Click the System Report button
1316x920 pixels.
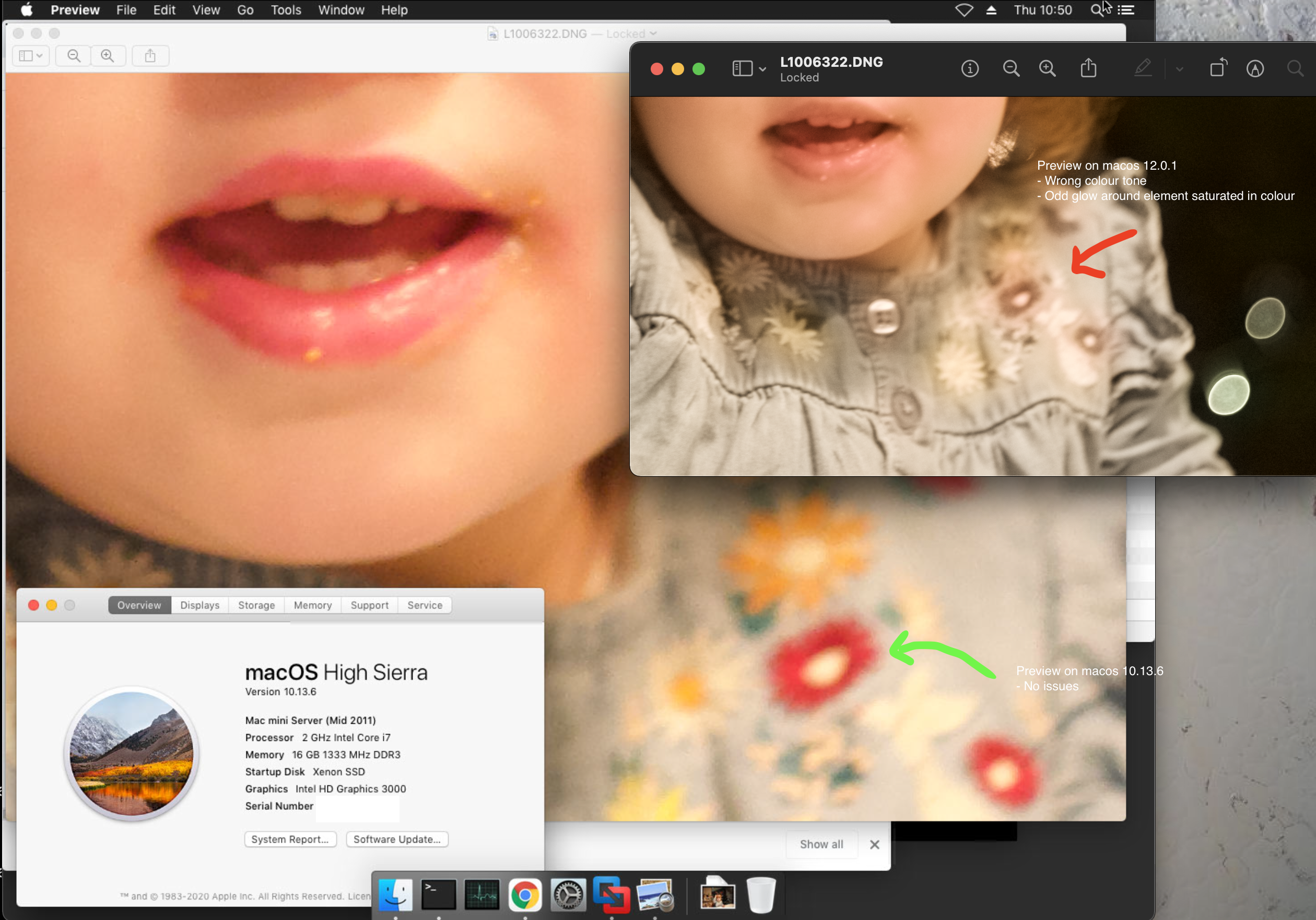point(290,839)
